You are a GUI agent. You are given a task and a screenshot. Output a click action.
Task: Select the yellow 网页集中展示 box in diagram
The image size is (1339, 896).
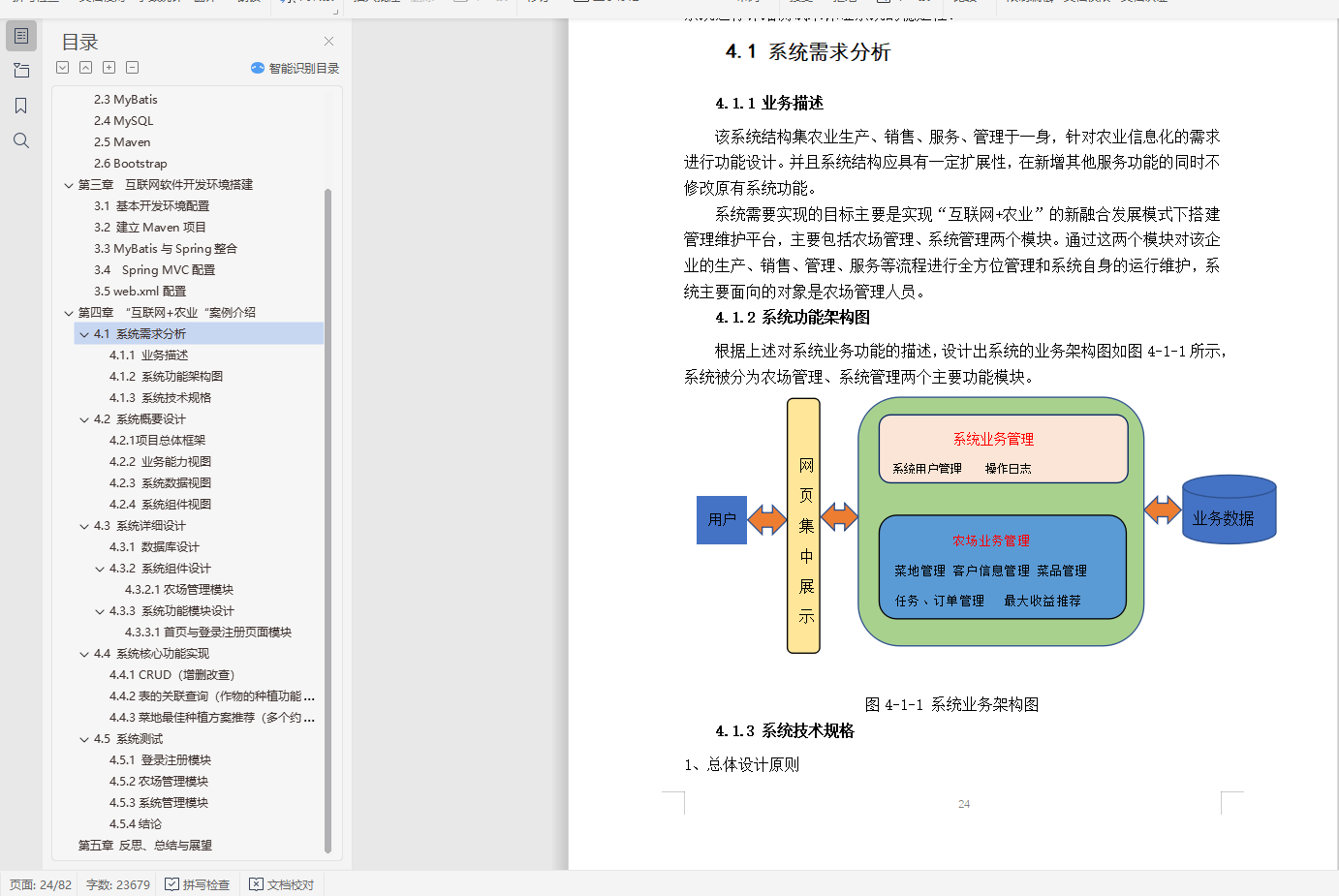pos(804,526)
